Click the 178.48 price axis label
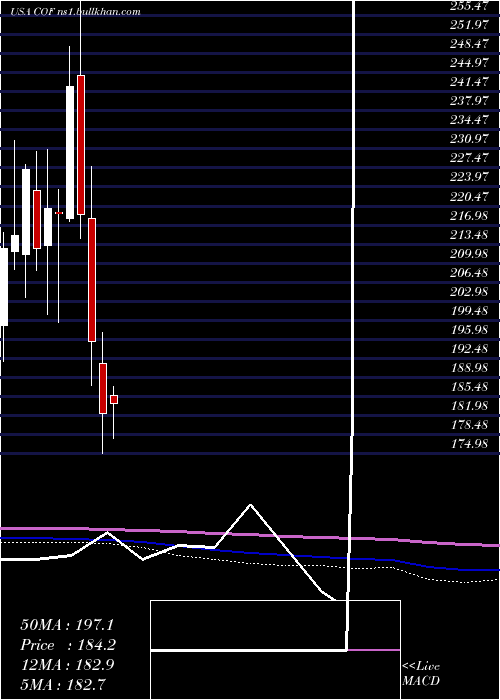 (x=470, y=425)
